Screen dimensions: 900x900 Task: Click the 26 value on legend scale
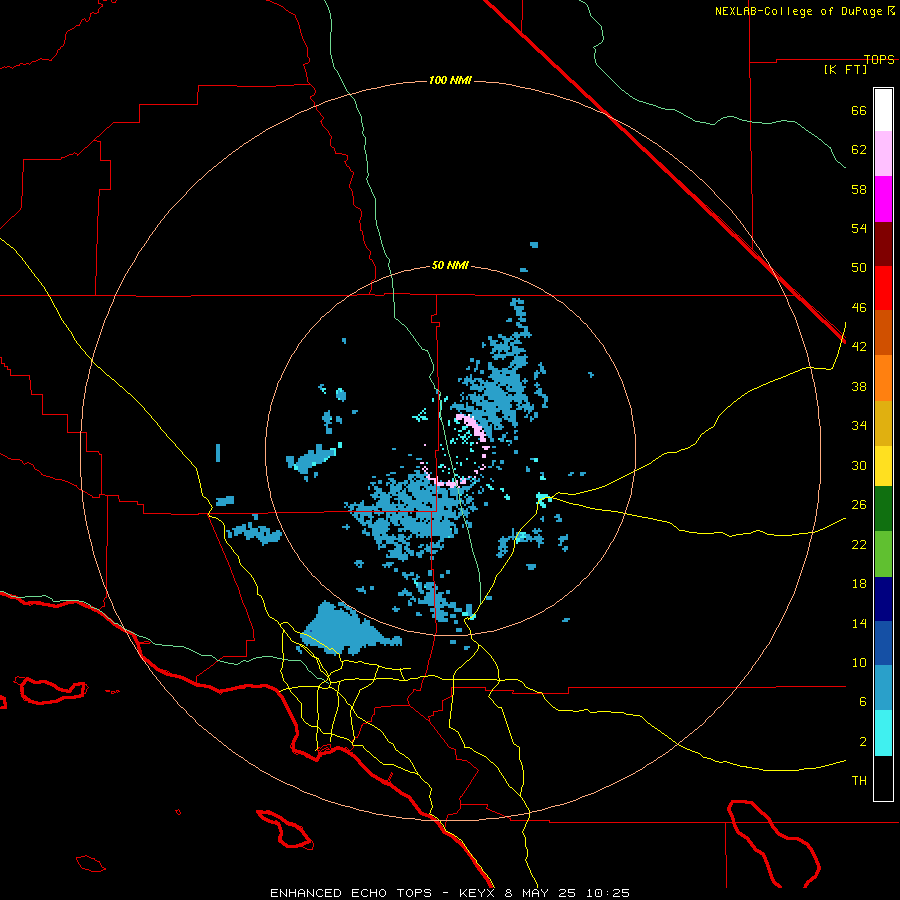pyautogui.click(x=859, y=505)
